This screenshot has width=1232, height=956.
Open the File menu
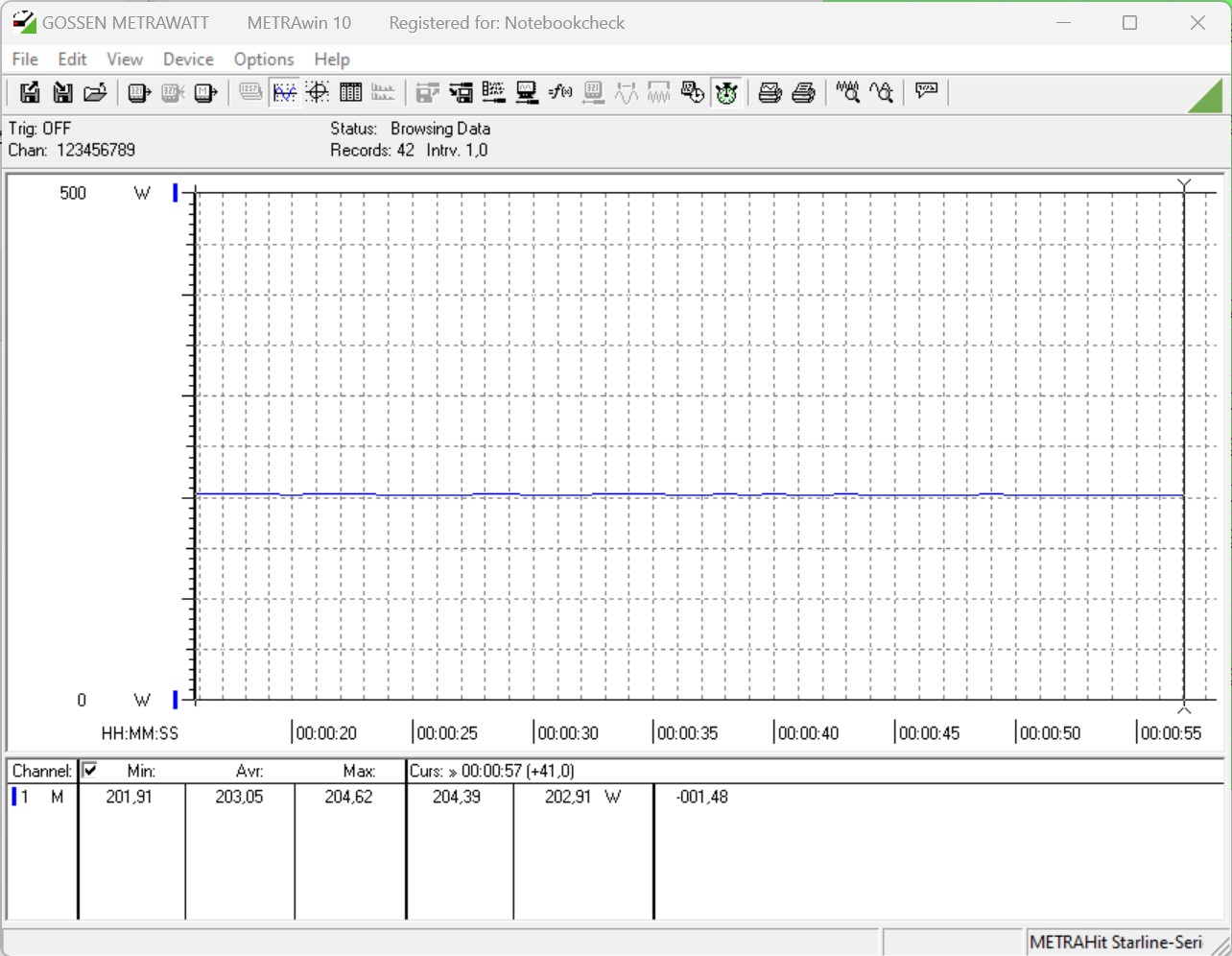click(25, 60)
